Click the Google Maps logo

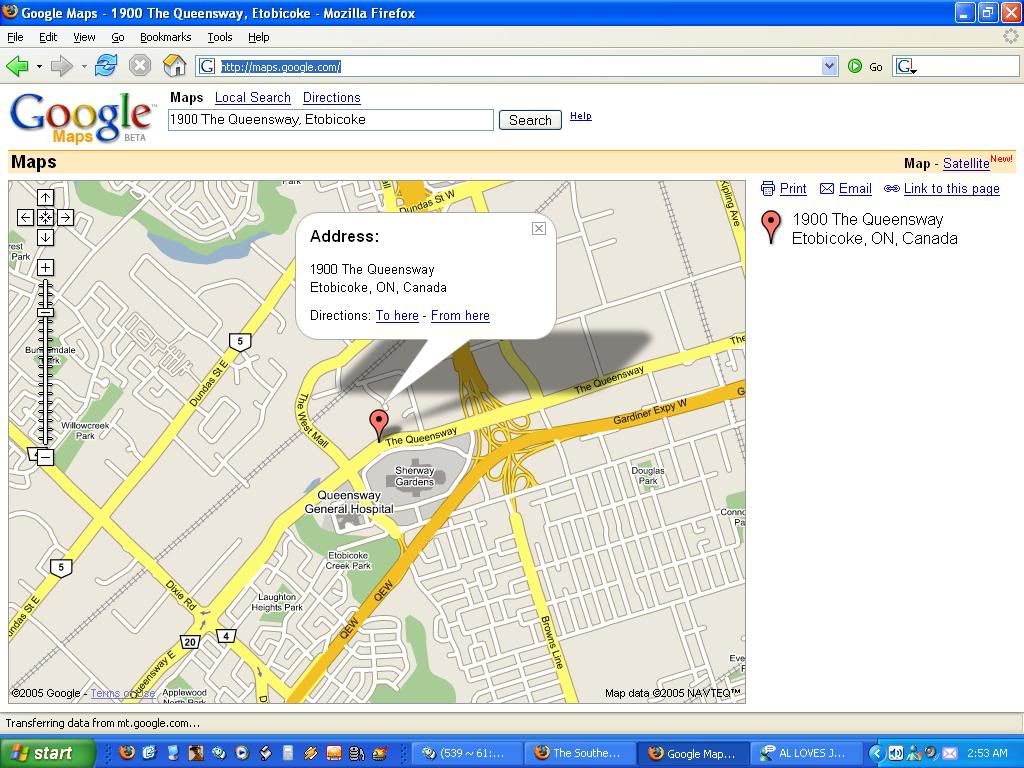pyautogui.click(x=83, y=118)
